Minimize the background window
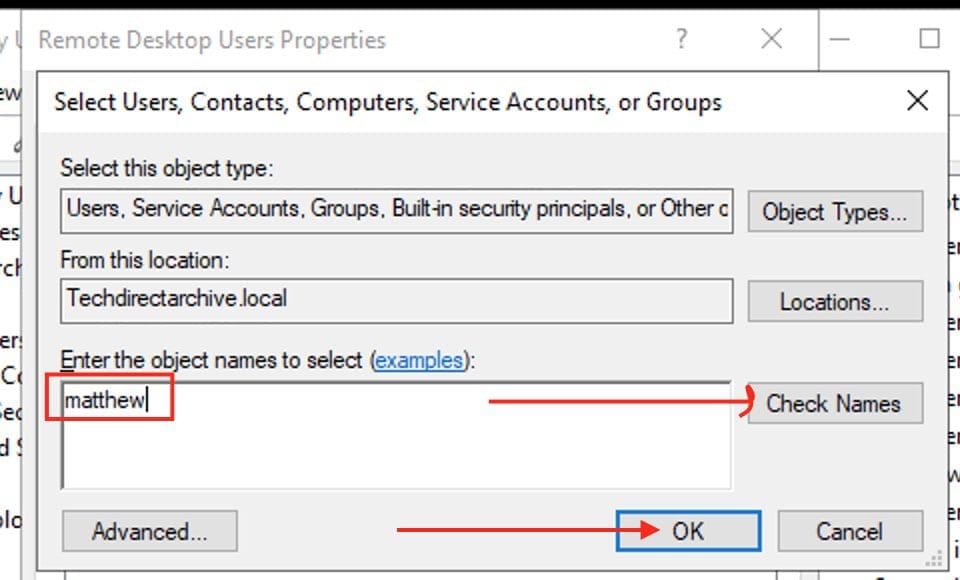 click(x=840, y=40)
